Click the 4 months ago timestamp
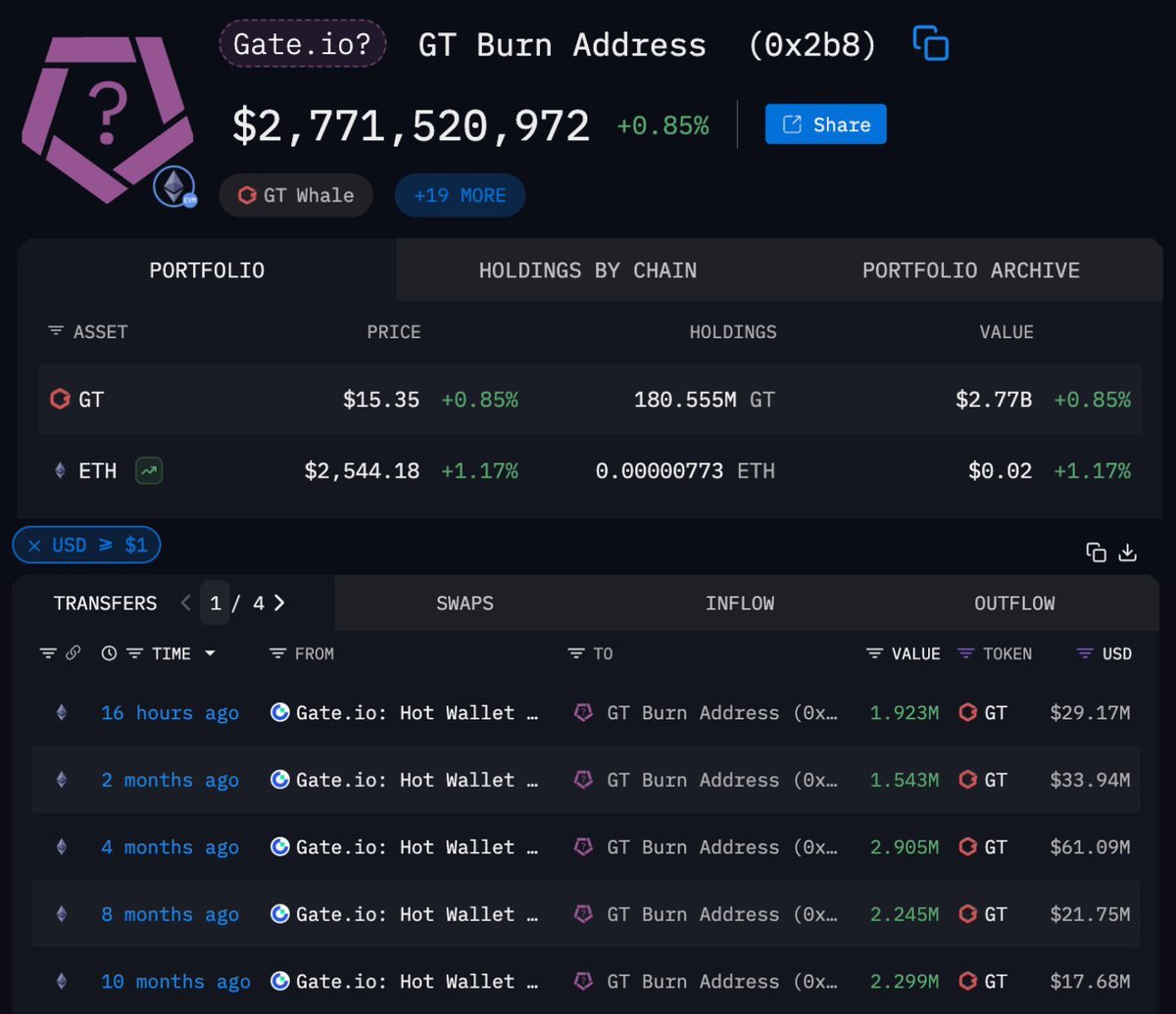 click(x=170, y=847)
